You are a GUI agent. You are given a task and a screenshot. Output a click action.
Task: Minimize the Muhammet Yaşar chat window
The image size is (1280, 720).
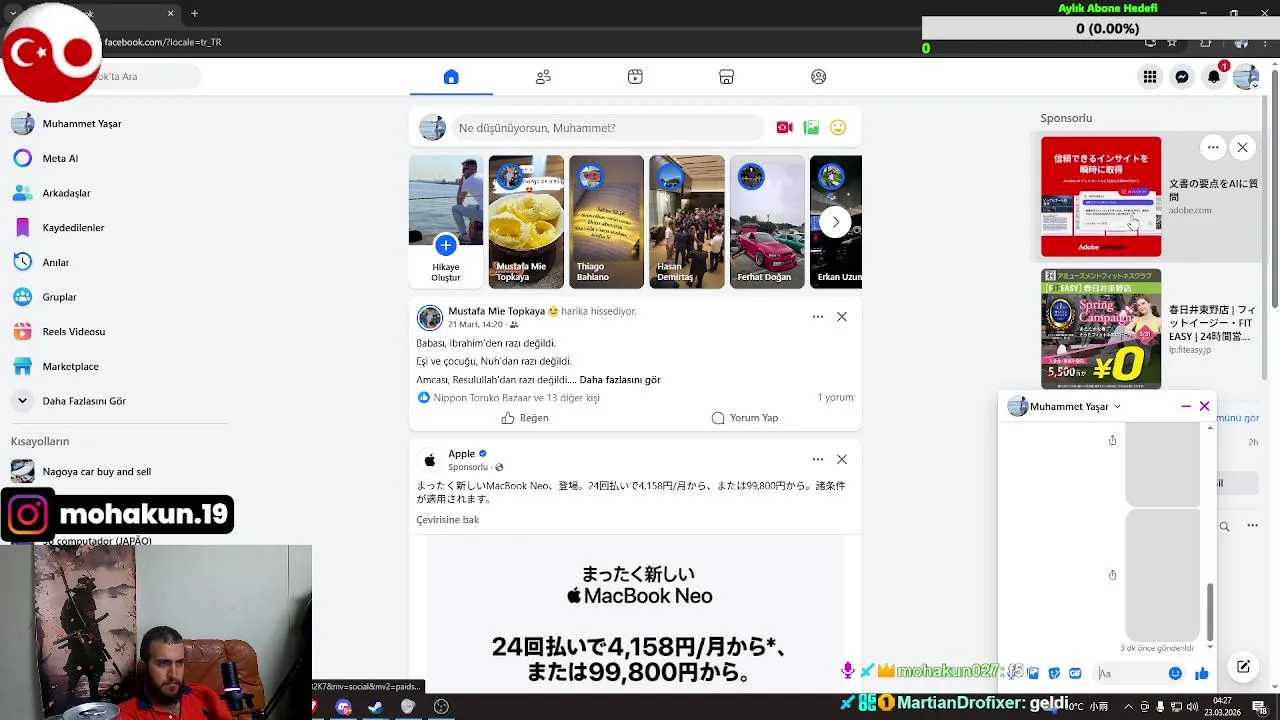tap(1186, 406)
